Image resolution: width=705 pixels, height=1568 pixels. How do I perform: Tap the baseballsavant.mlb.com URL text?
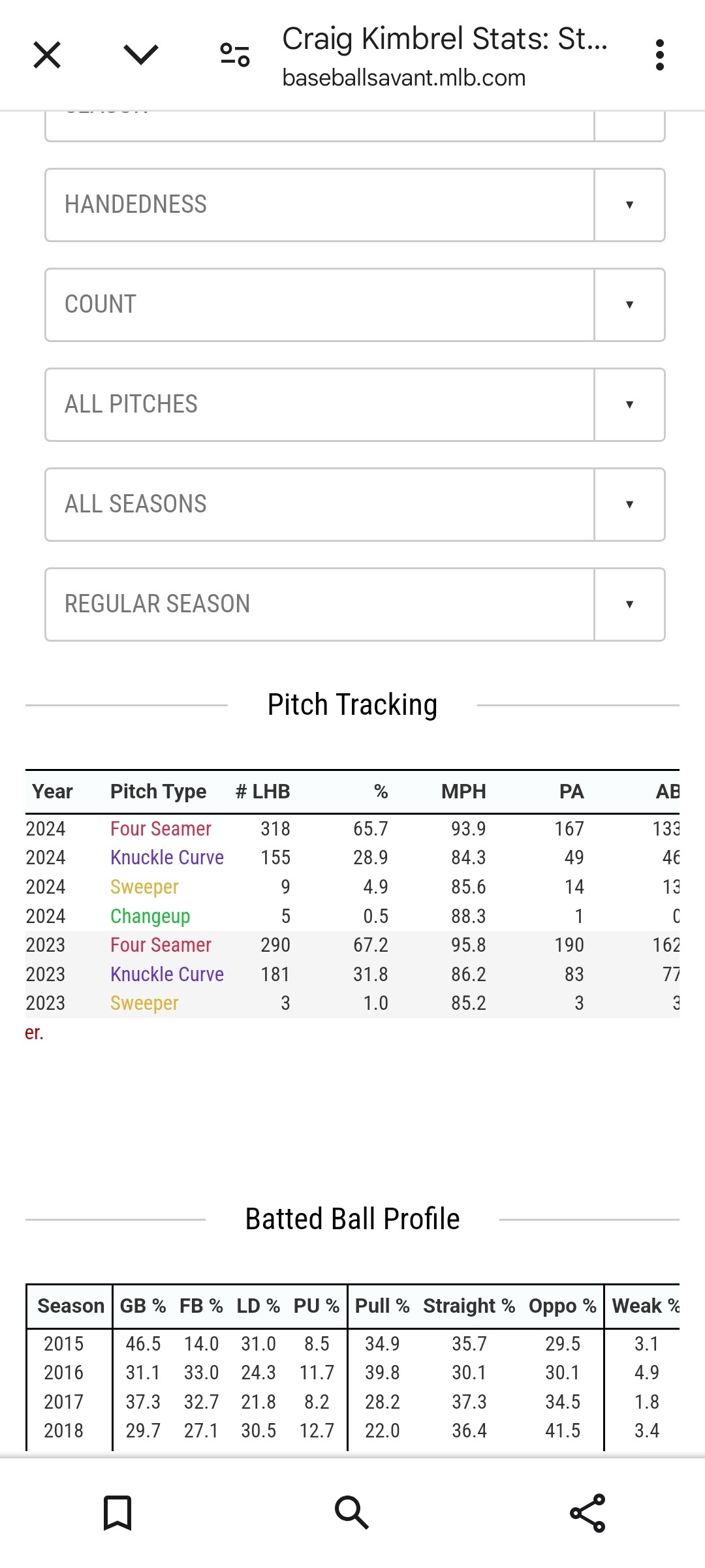[403, 78]
